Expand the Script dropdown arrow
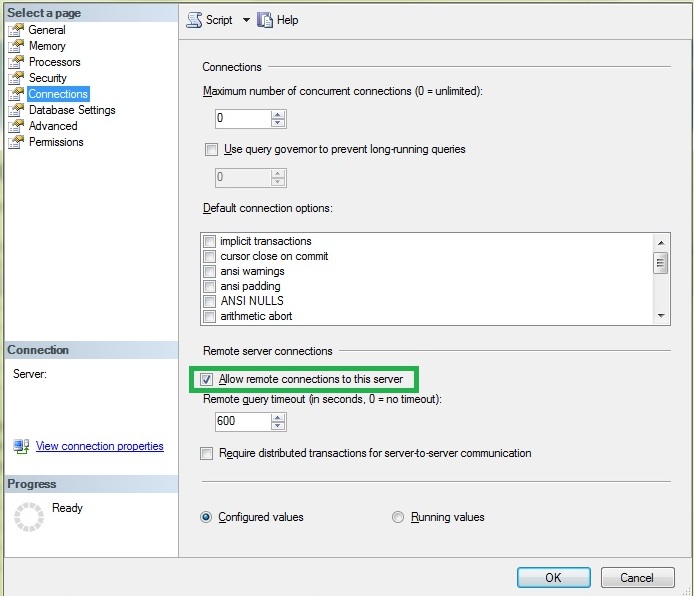 246,20
